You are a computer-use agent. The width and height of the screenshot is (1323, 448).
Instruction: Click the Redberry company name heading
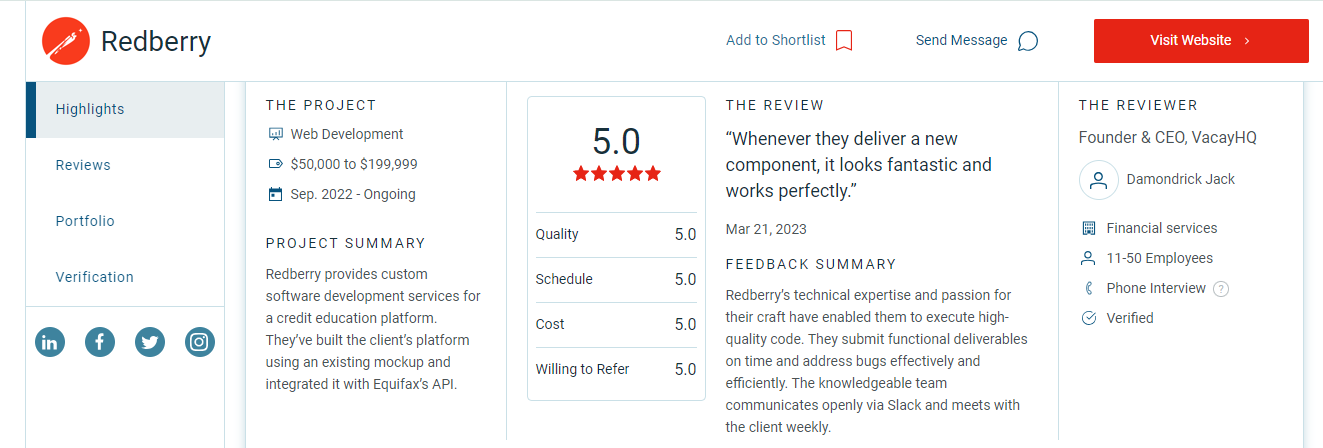[x=156, y=42]
